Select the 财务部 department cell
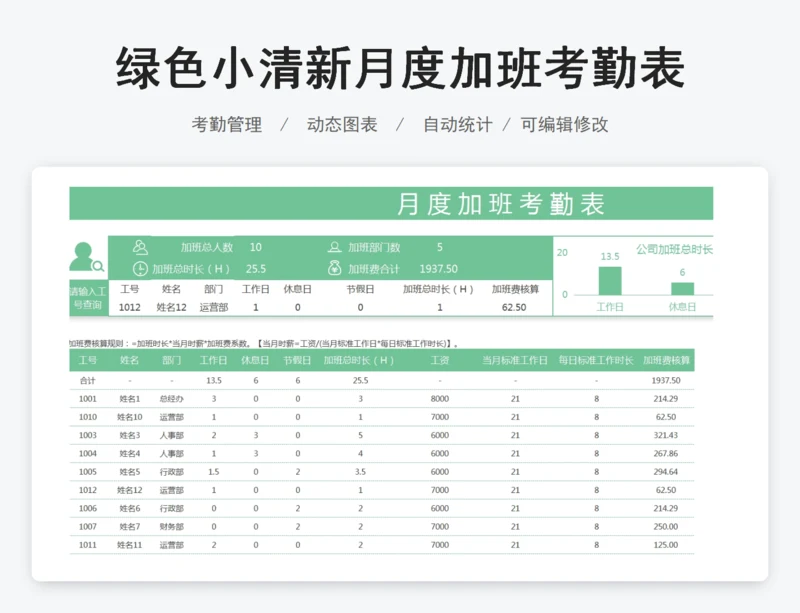800x613 pixels. 171,527
